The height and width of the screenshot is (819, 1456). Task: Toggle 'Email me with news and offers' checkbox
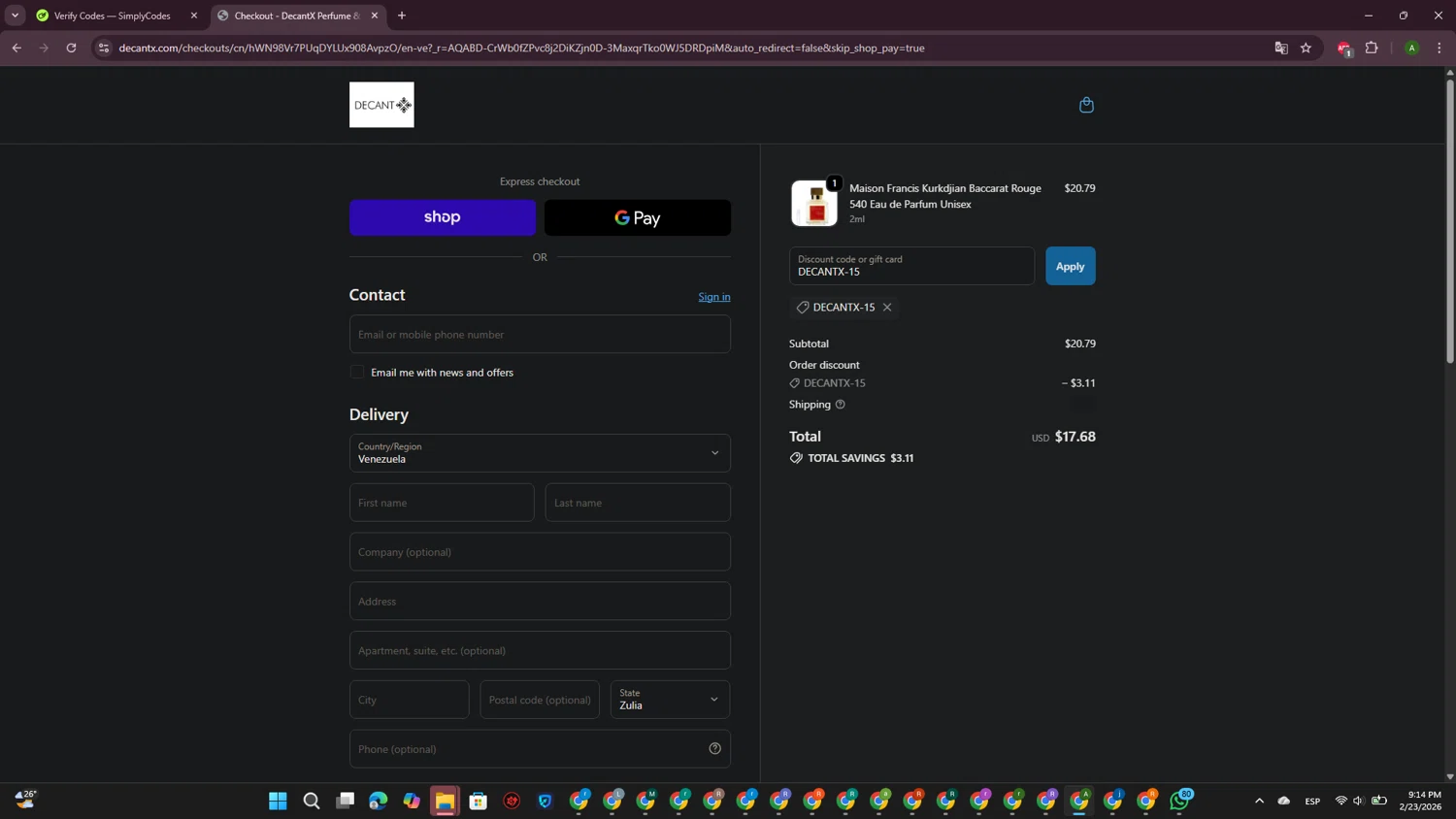[357, 372]
